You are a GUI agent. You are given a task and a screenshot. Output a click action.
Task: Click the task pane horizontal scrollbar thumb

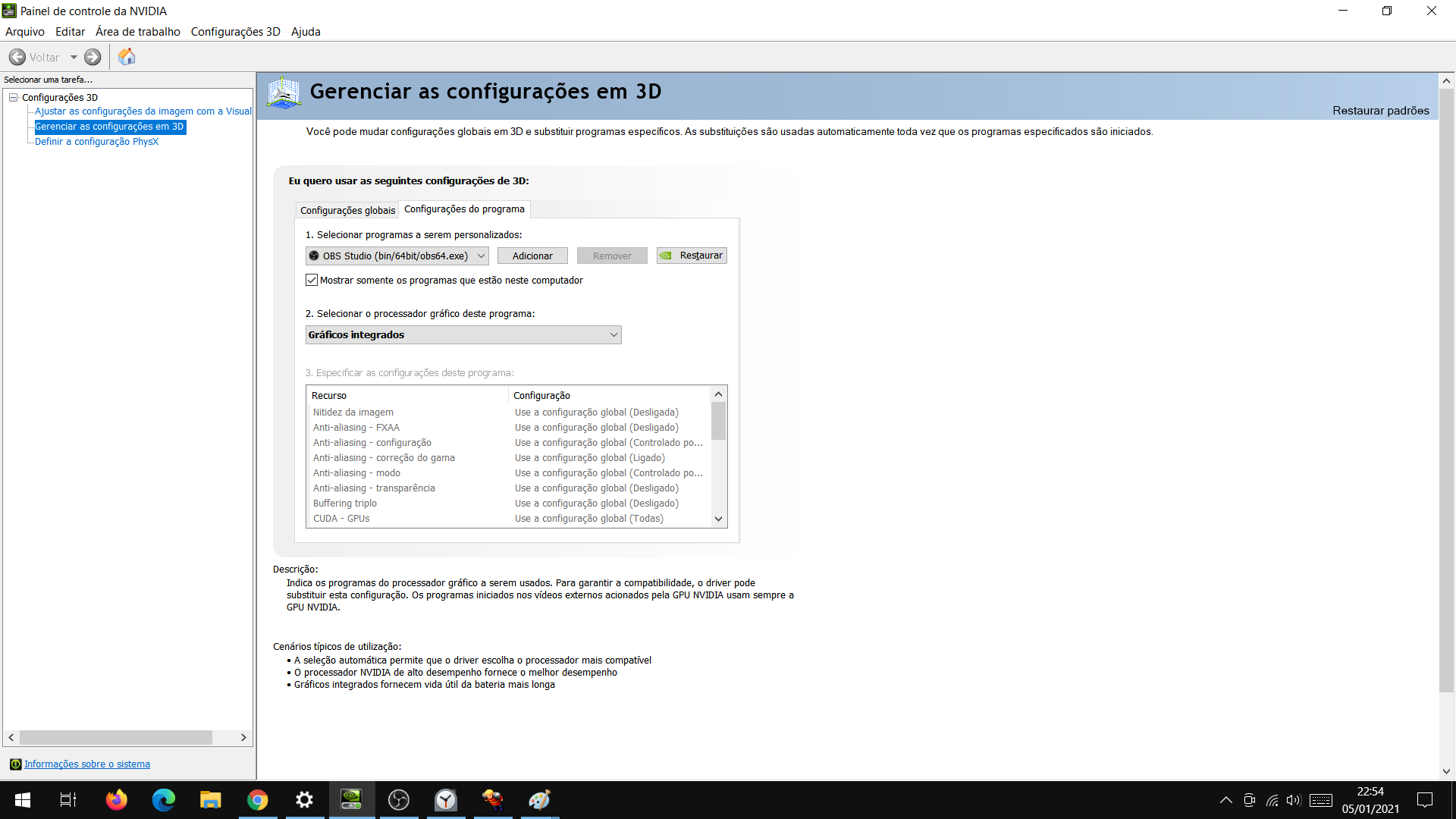pos(116,737)
